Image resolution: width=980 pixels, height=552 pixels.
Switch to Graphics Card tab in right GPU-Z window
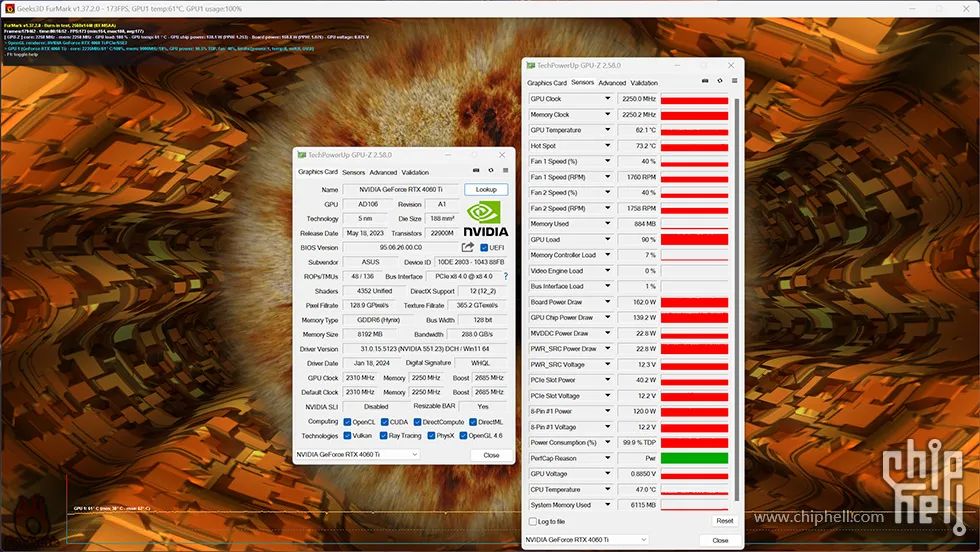[x=547, y=83]
